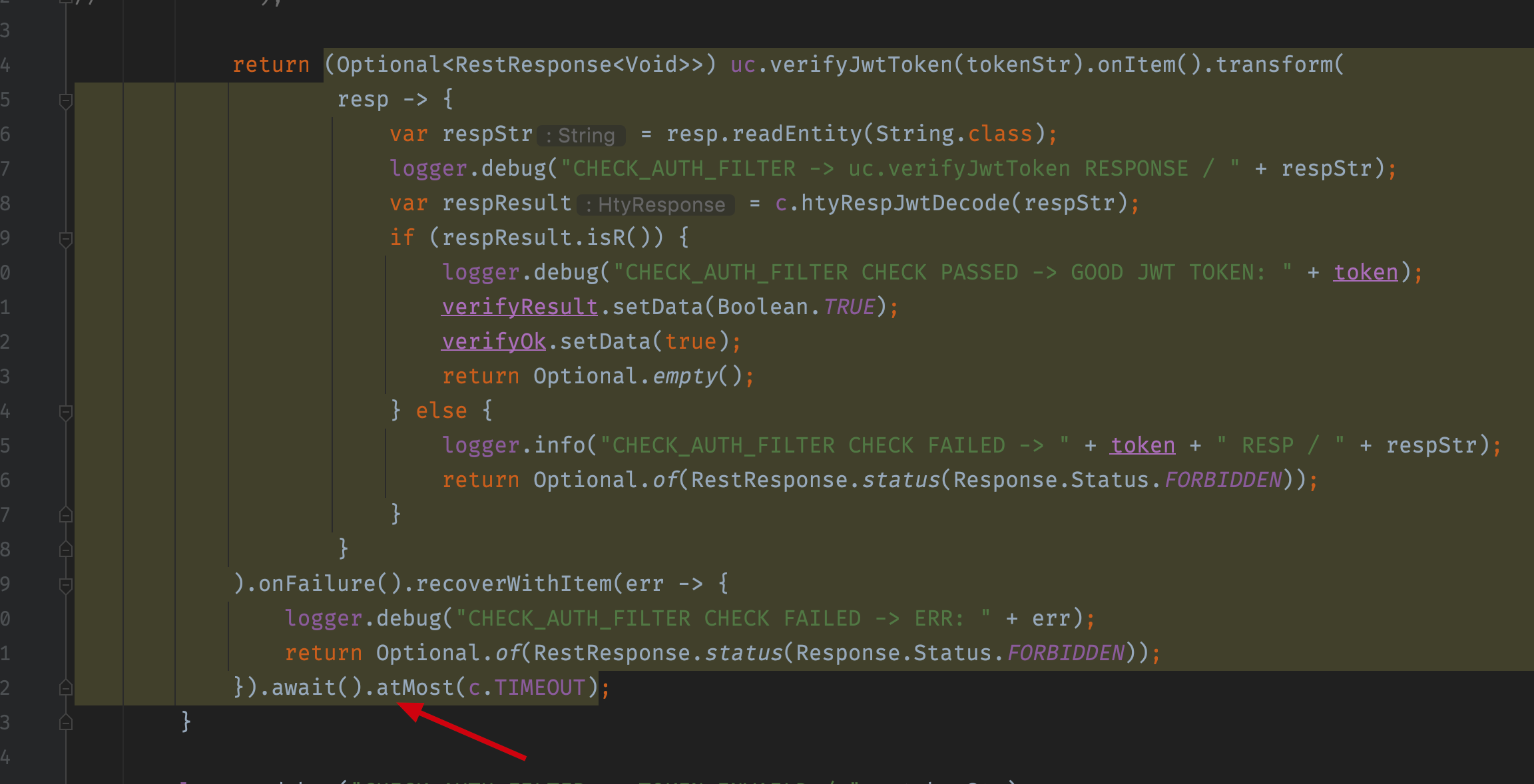Click the ': String' inlay type hint
Image resolution: width=1534 pixels, height=784 pixels.
click(581, 136)
